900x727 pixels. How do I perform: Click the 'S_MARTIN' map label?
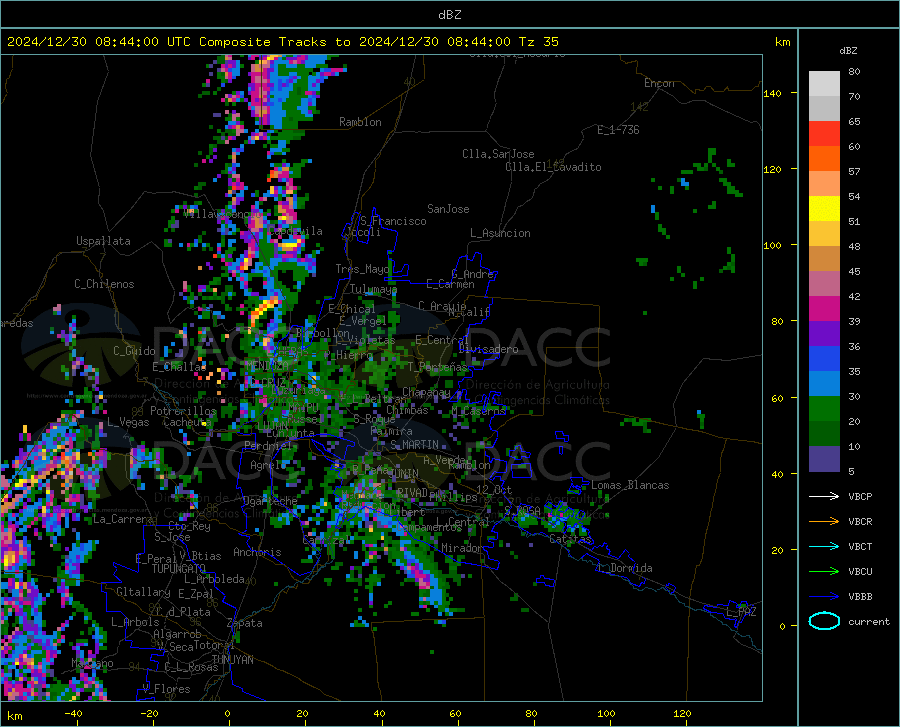[414, 445]
